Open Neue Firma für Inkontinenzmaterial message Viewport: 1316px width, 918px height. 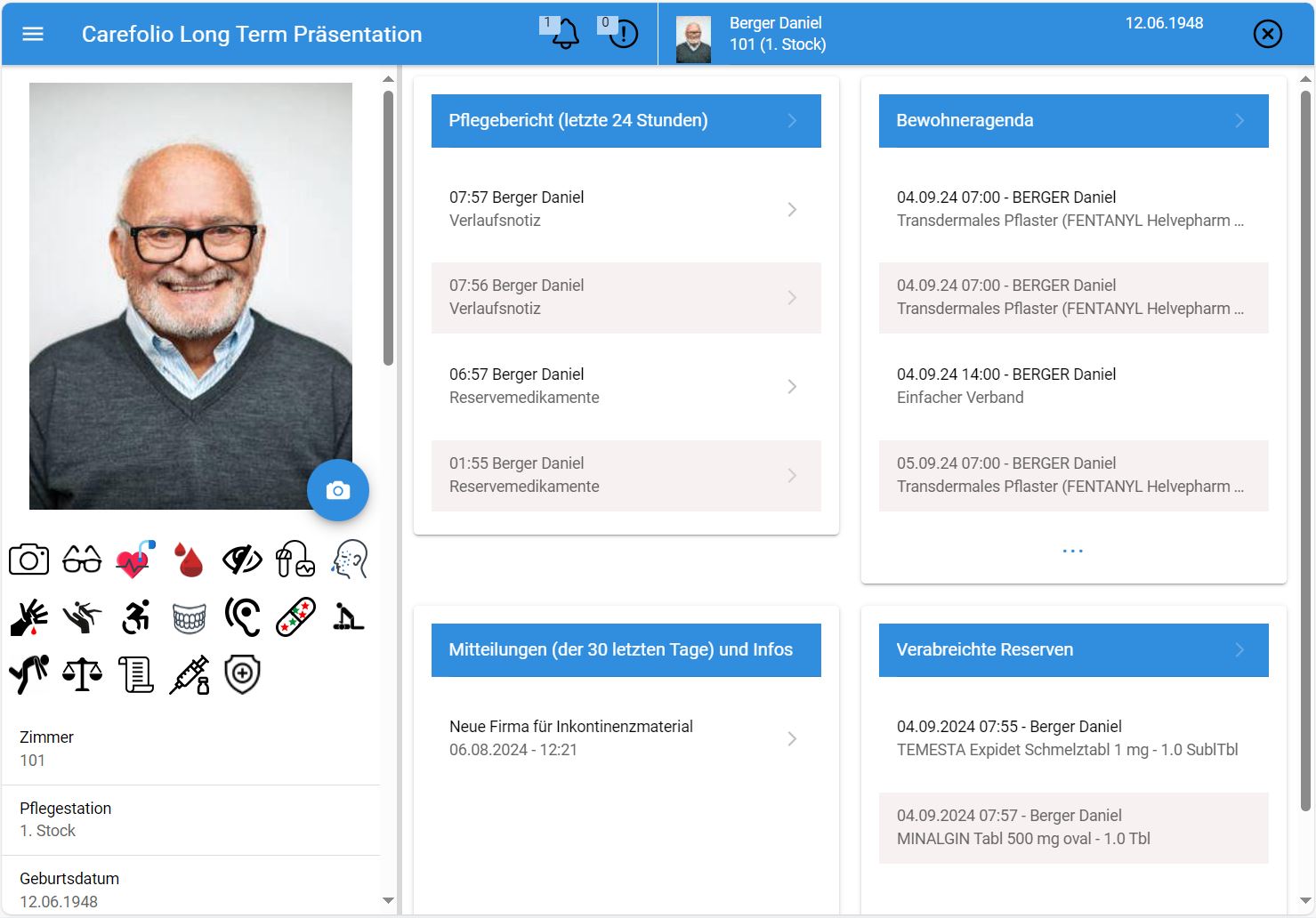[x=626, y=738]
